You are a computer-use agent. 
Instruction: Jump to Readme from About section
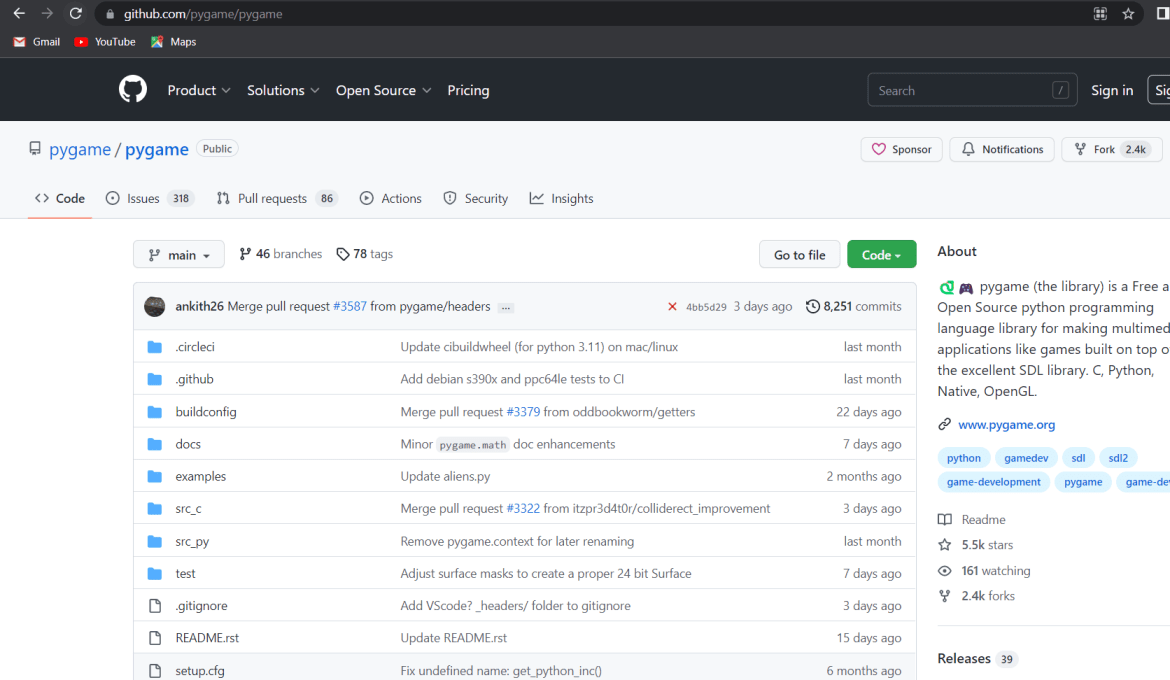coord(972,520)
